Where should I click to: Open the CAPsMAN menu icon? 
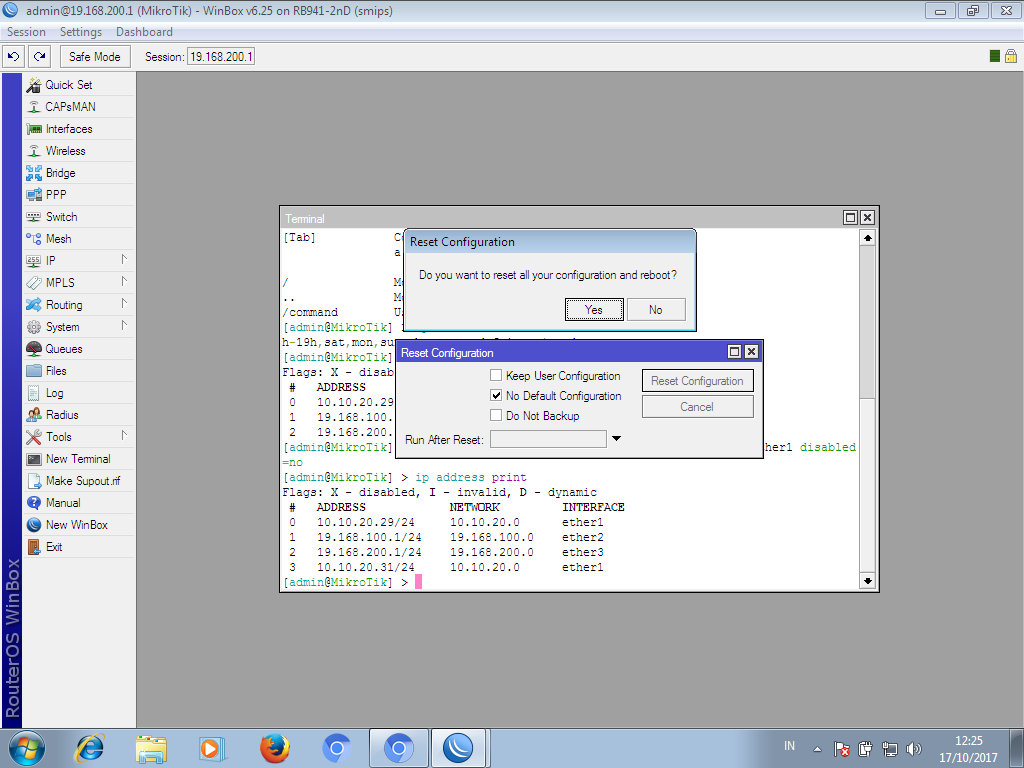click(33, 106)
